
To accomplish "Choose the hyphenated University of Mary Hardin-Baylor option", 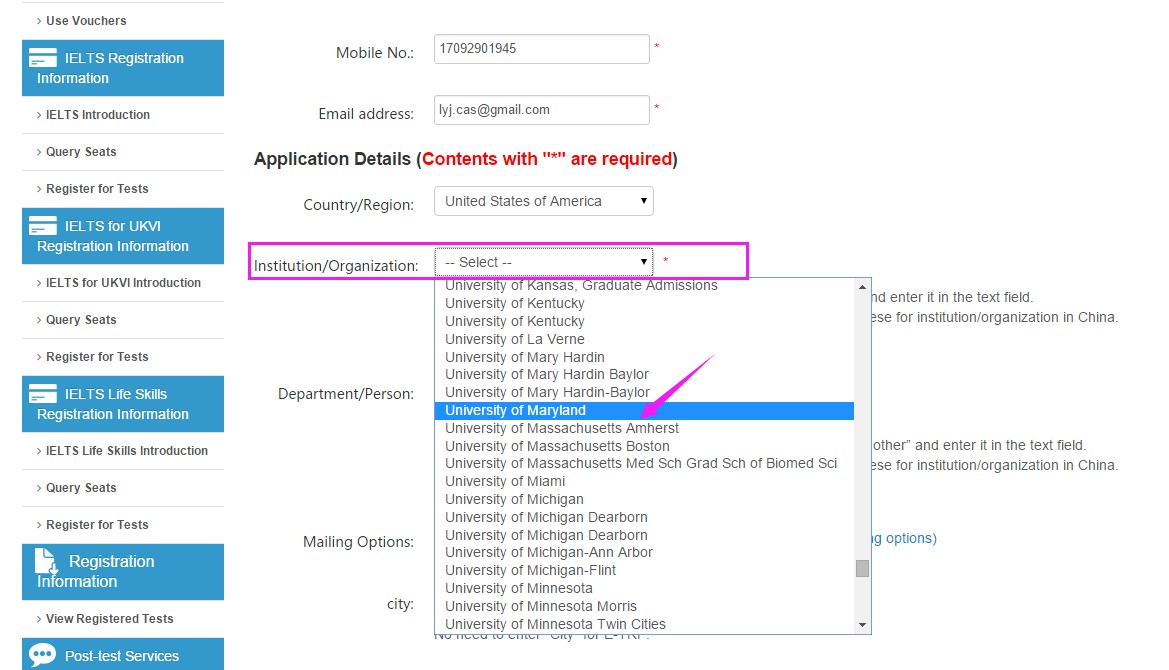I will click(x=644, y=392).
